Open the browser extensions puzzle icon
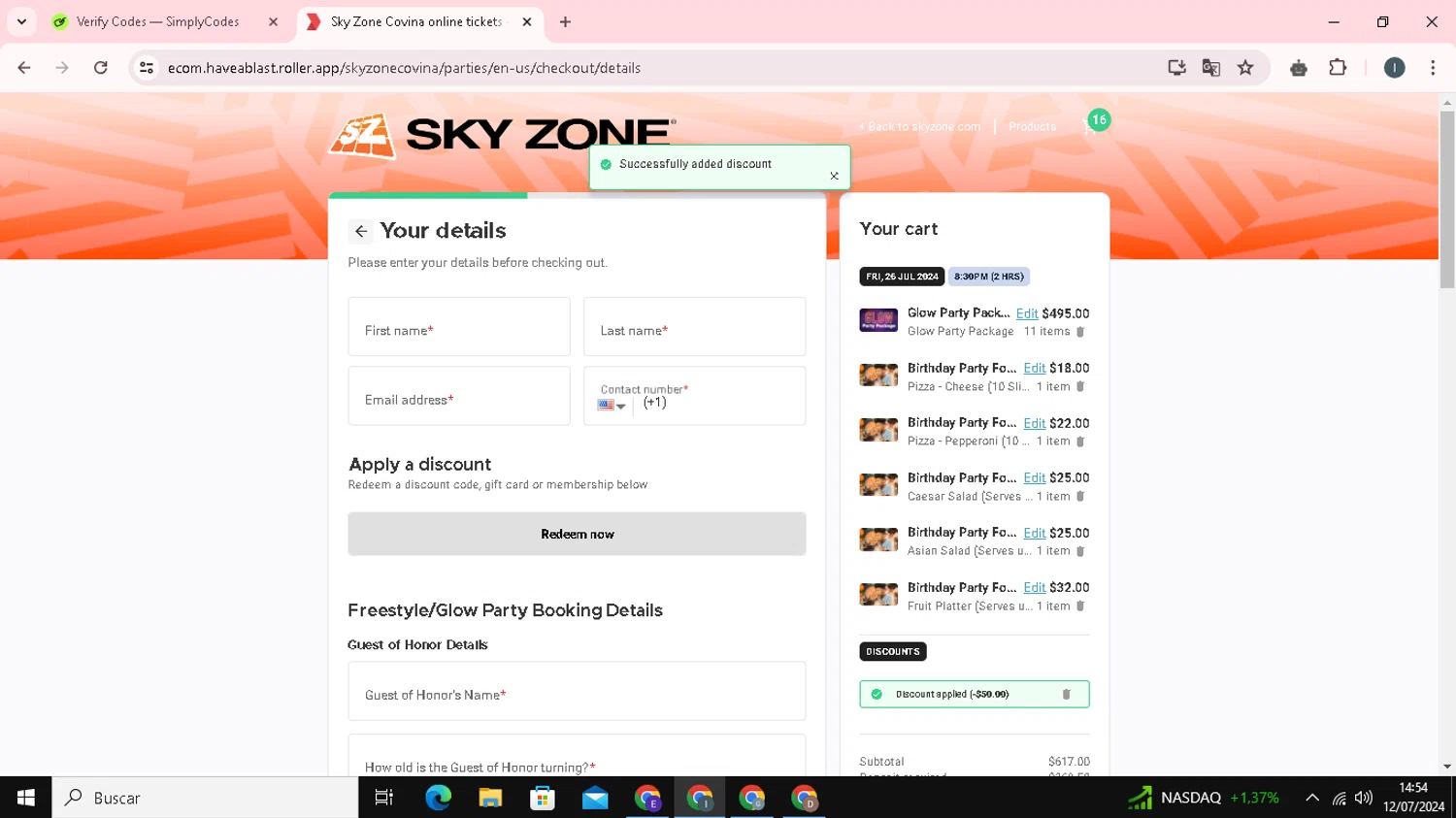 click(x=1338, y=68)
